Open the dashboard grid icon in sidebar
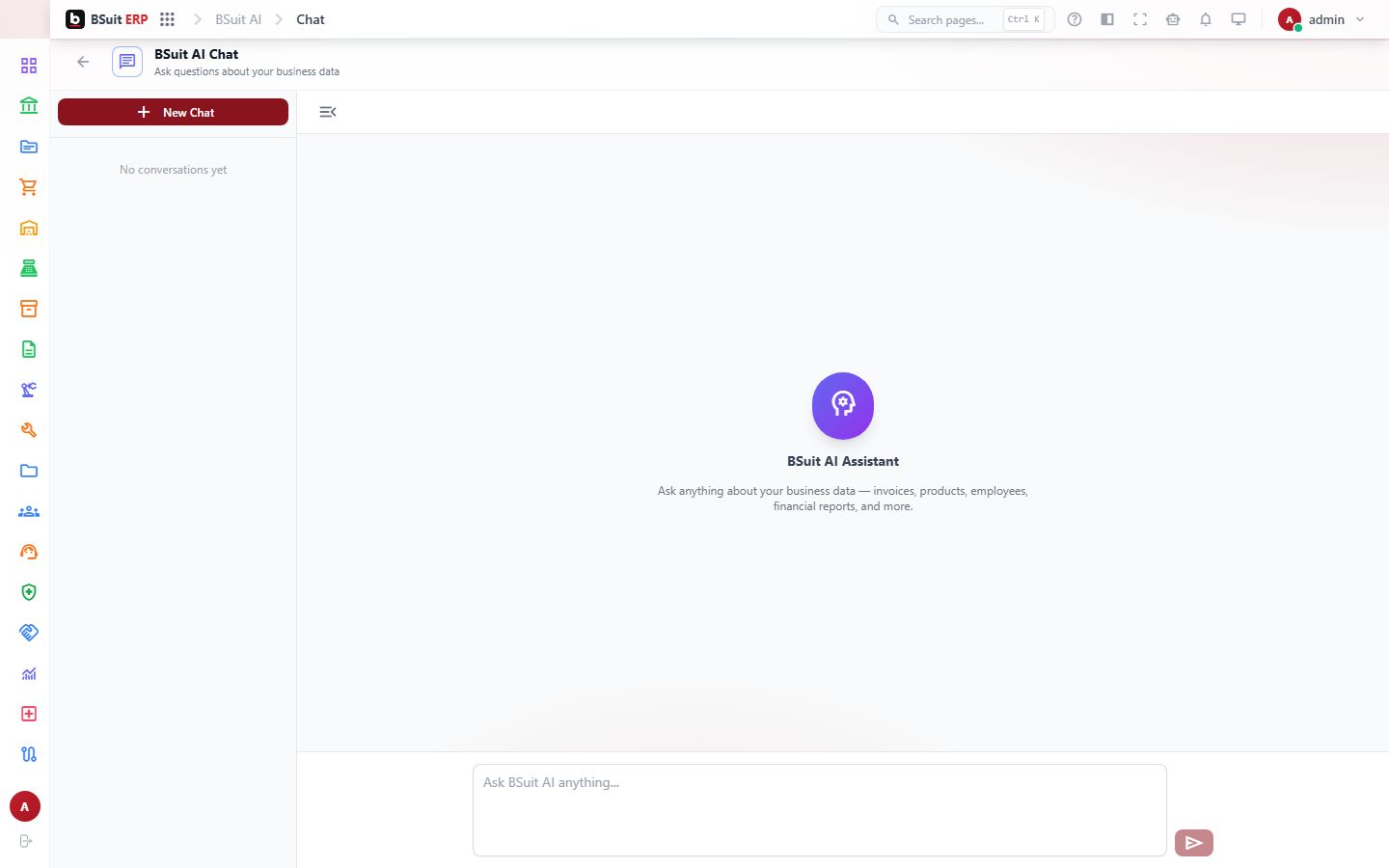This screenshot has width=1389, height=868. [29, 66]
